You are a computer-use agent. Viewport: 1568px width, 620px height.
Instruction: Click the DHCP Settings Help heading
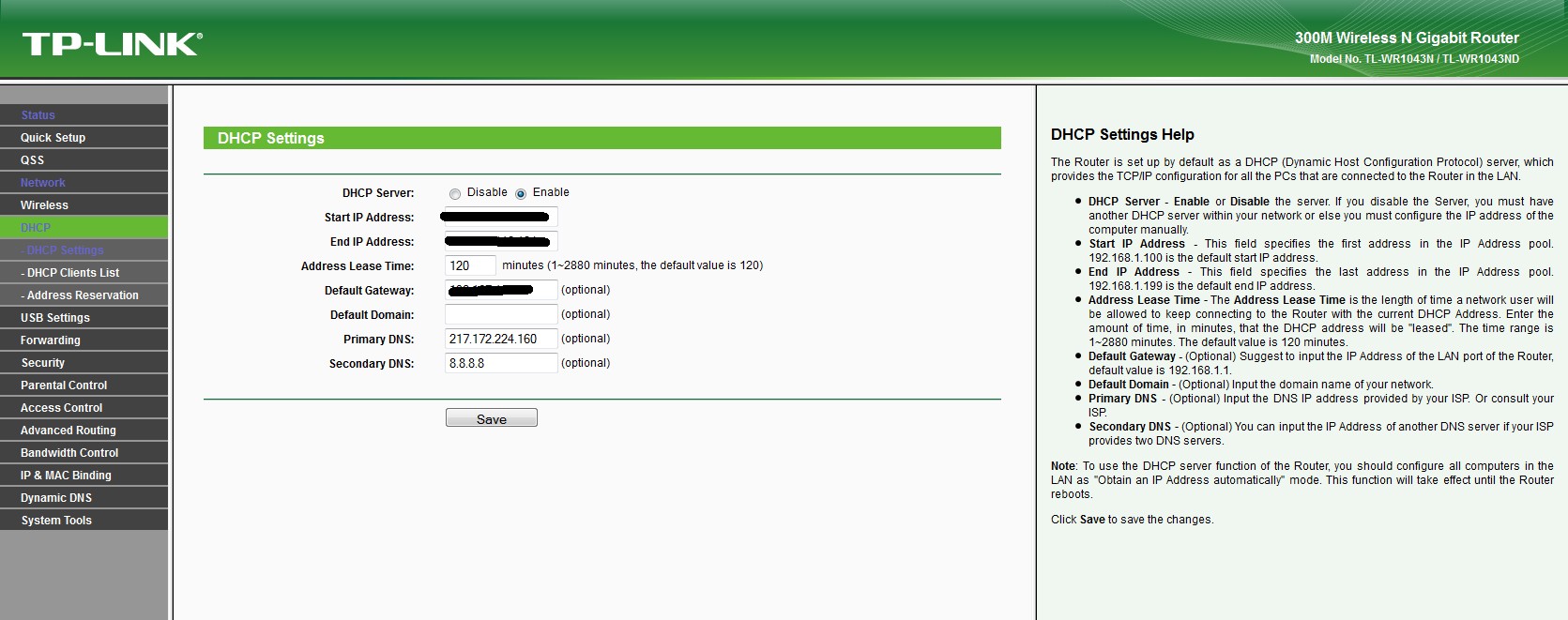(x=1122, y=135)
